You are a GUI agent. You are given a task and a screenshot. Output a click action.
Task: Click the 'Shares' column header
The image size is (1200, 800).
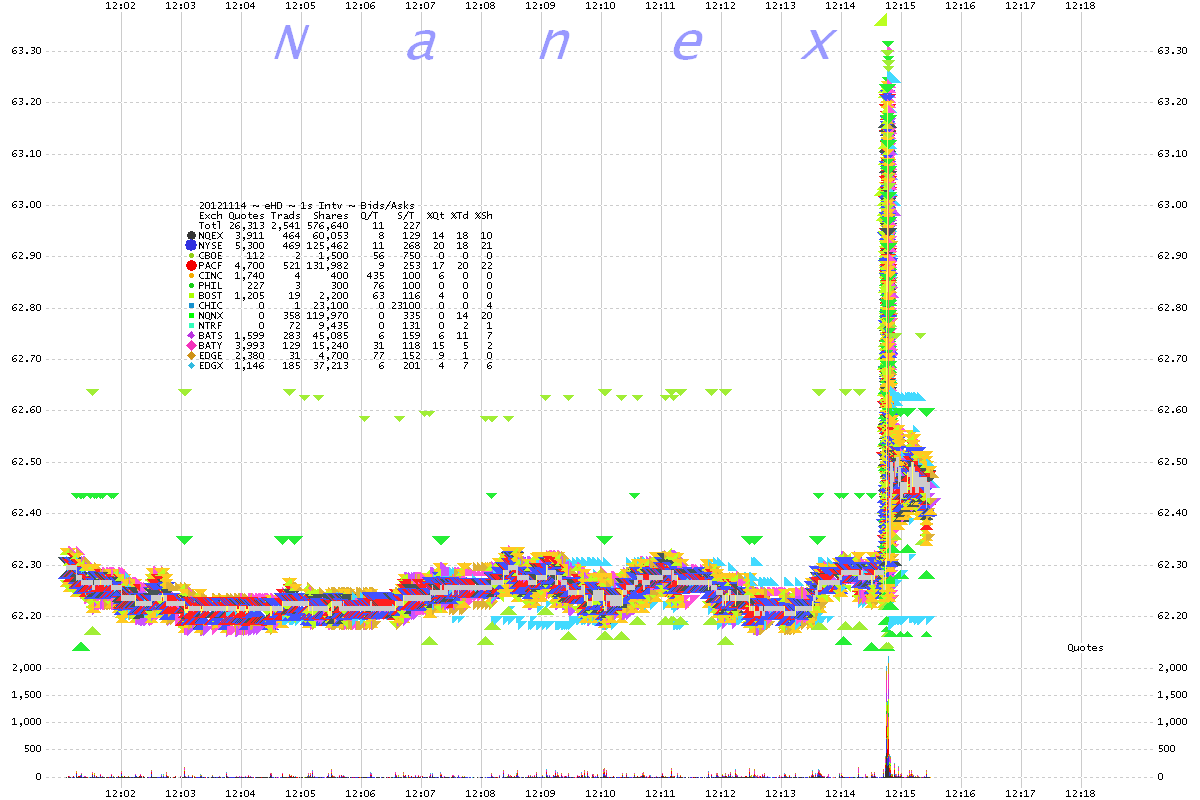331,215
